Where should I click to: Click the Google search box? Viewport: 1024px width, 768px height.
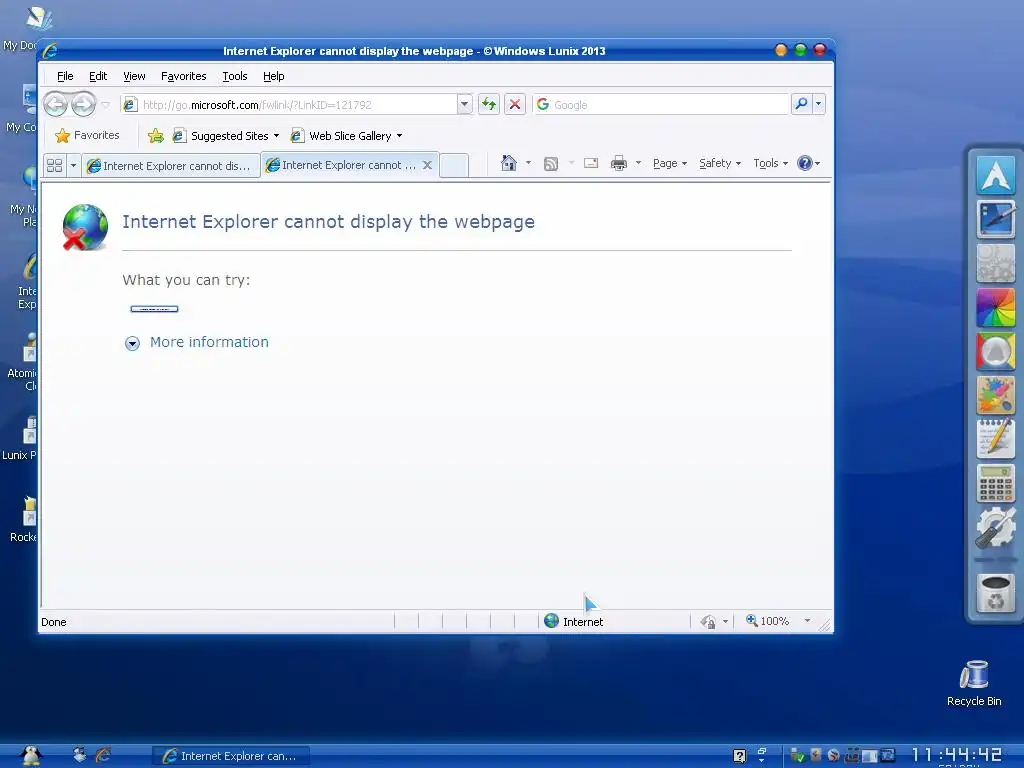tap(661, 104)
